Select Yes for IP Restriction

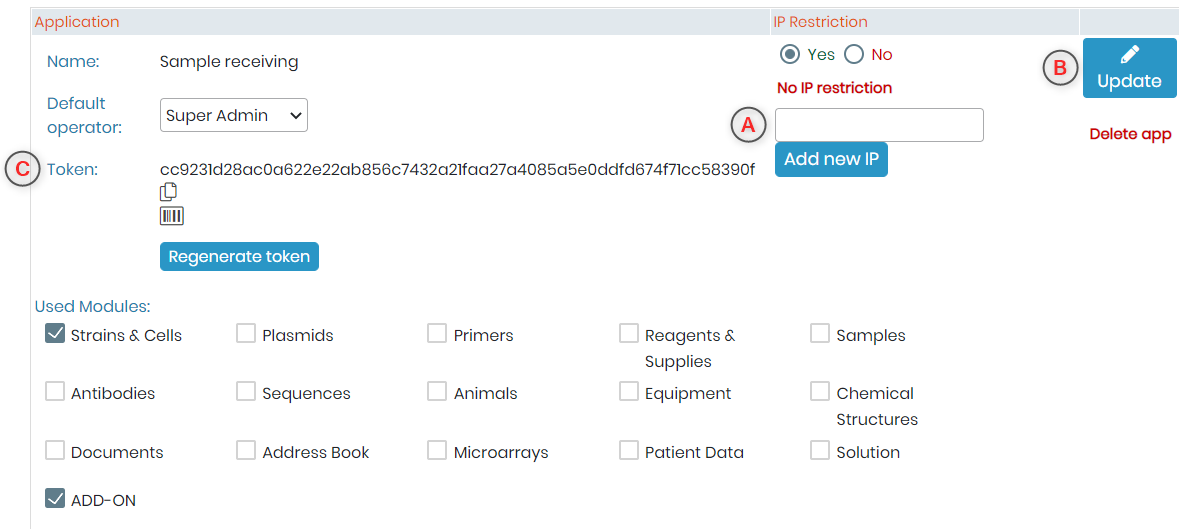pyautogui.click(x=790, y=54)
